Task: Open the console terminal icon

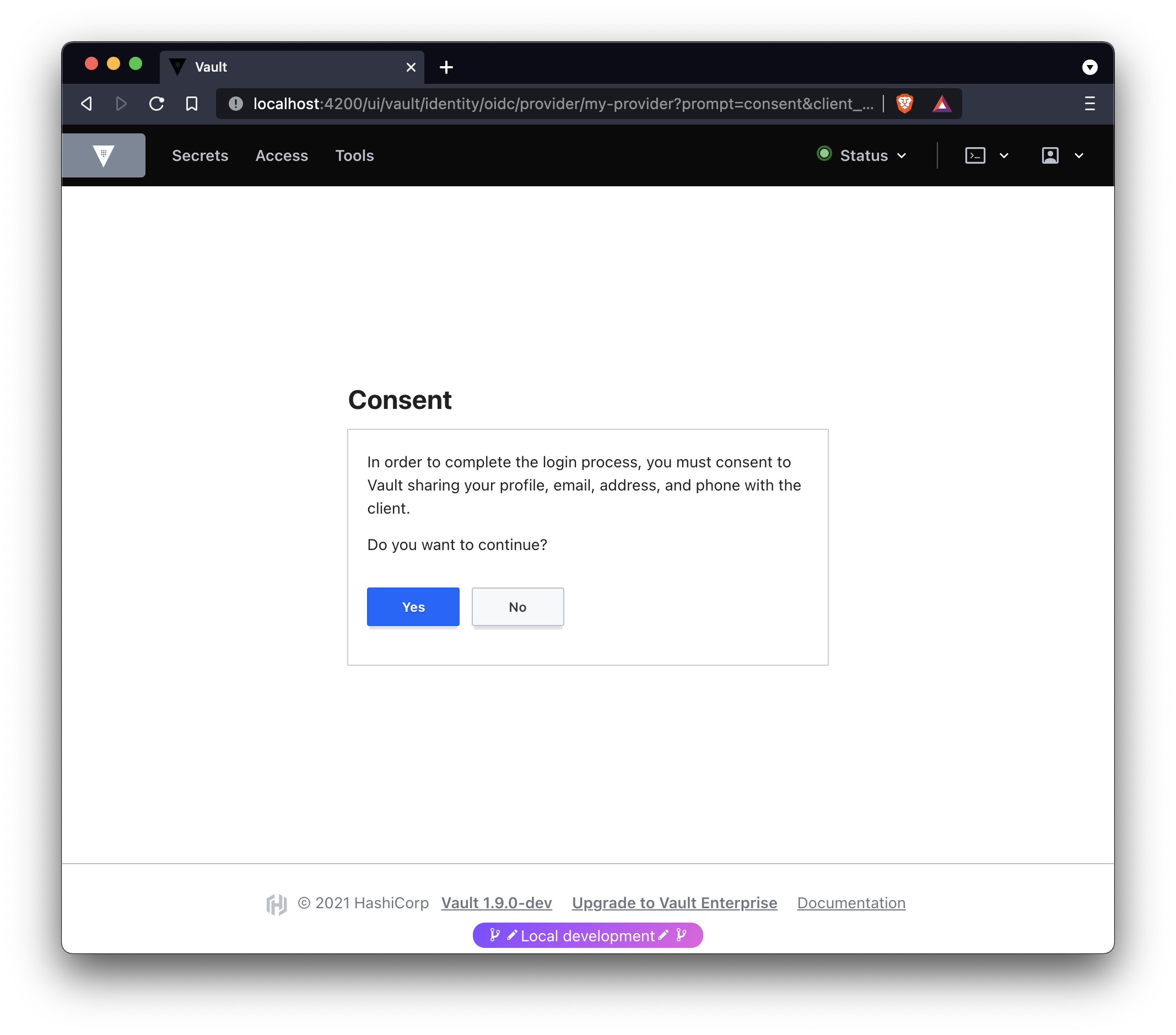Action: tap(975, 155)
